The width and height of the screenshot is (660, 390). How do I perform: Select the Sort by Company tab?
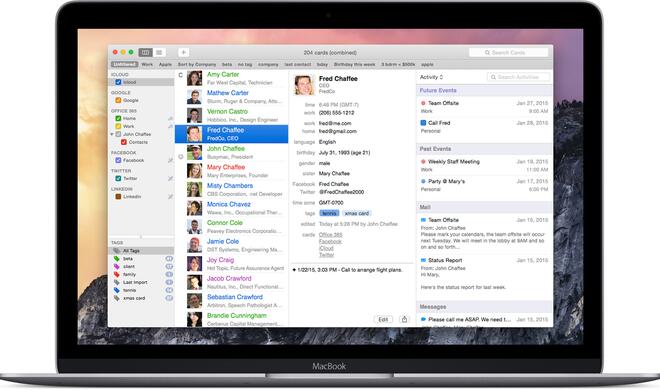197,64
